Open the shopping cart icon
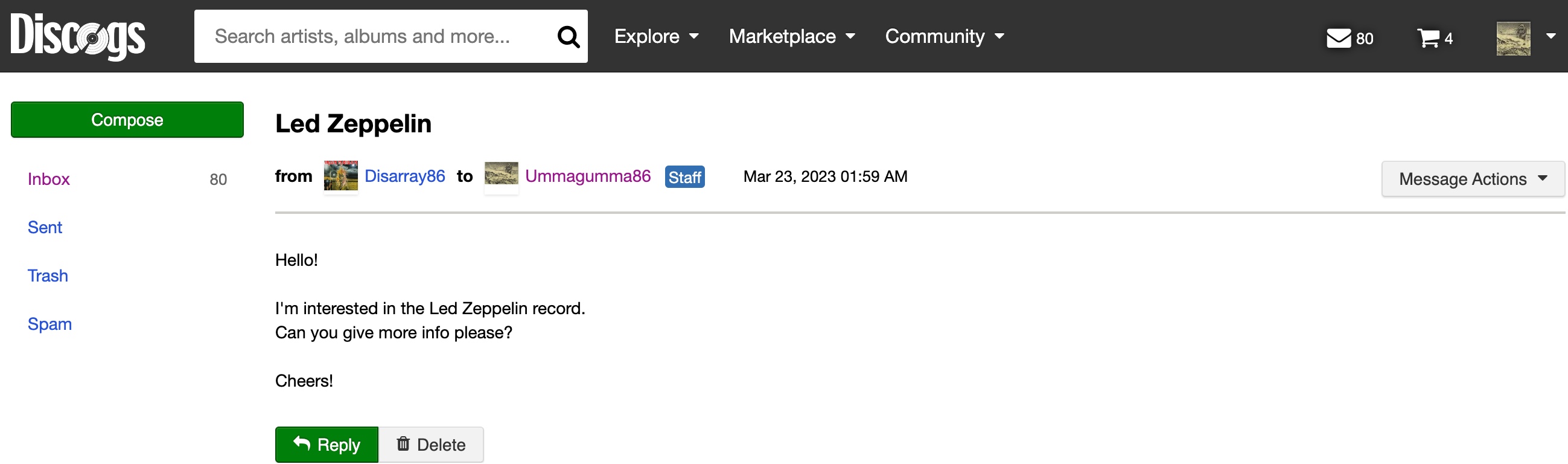 [1428, 38]
